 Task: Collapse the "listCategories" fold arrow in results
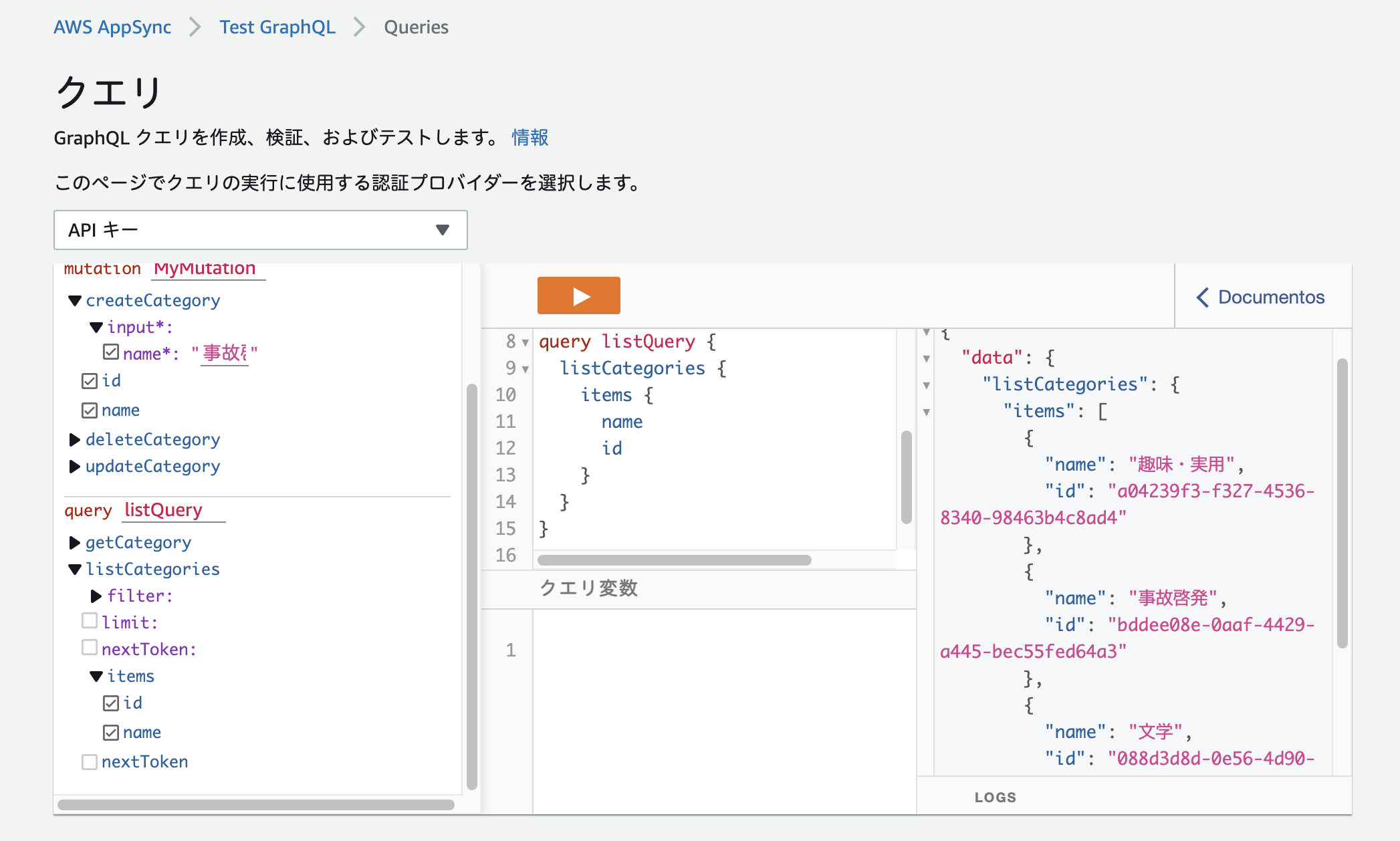click(x=927, y=386)
